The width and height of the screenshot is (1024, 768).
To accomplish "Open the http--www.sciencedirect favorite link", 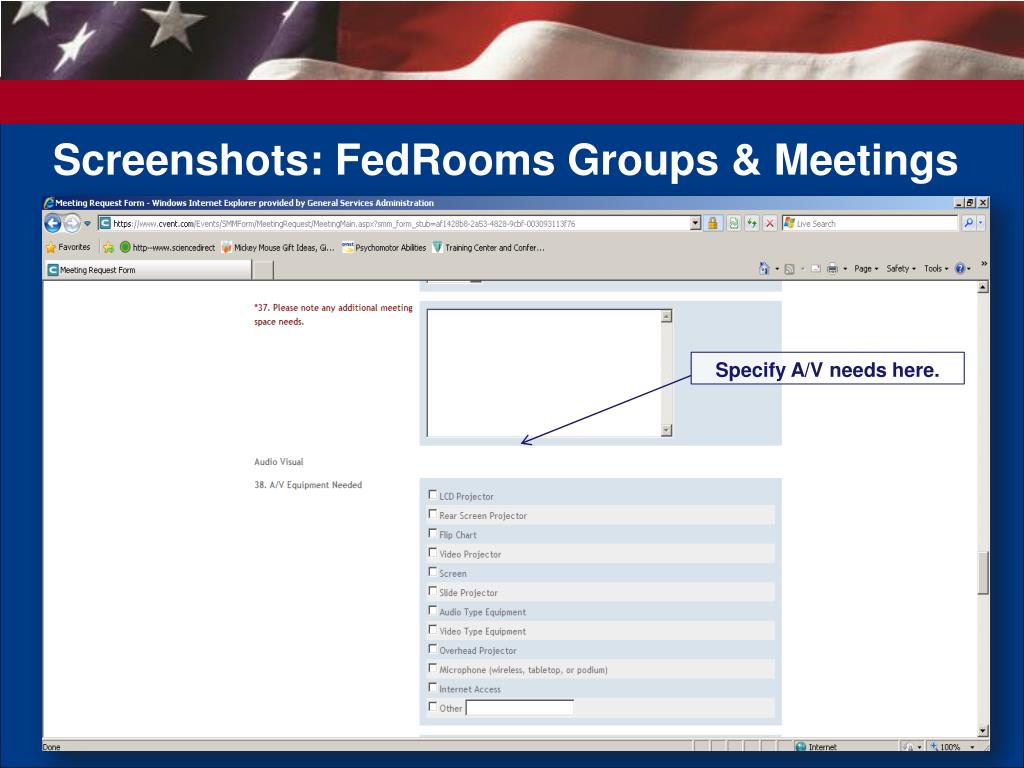I will [167, 248].
